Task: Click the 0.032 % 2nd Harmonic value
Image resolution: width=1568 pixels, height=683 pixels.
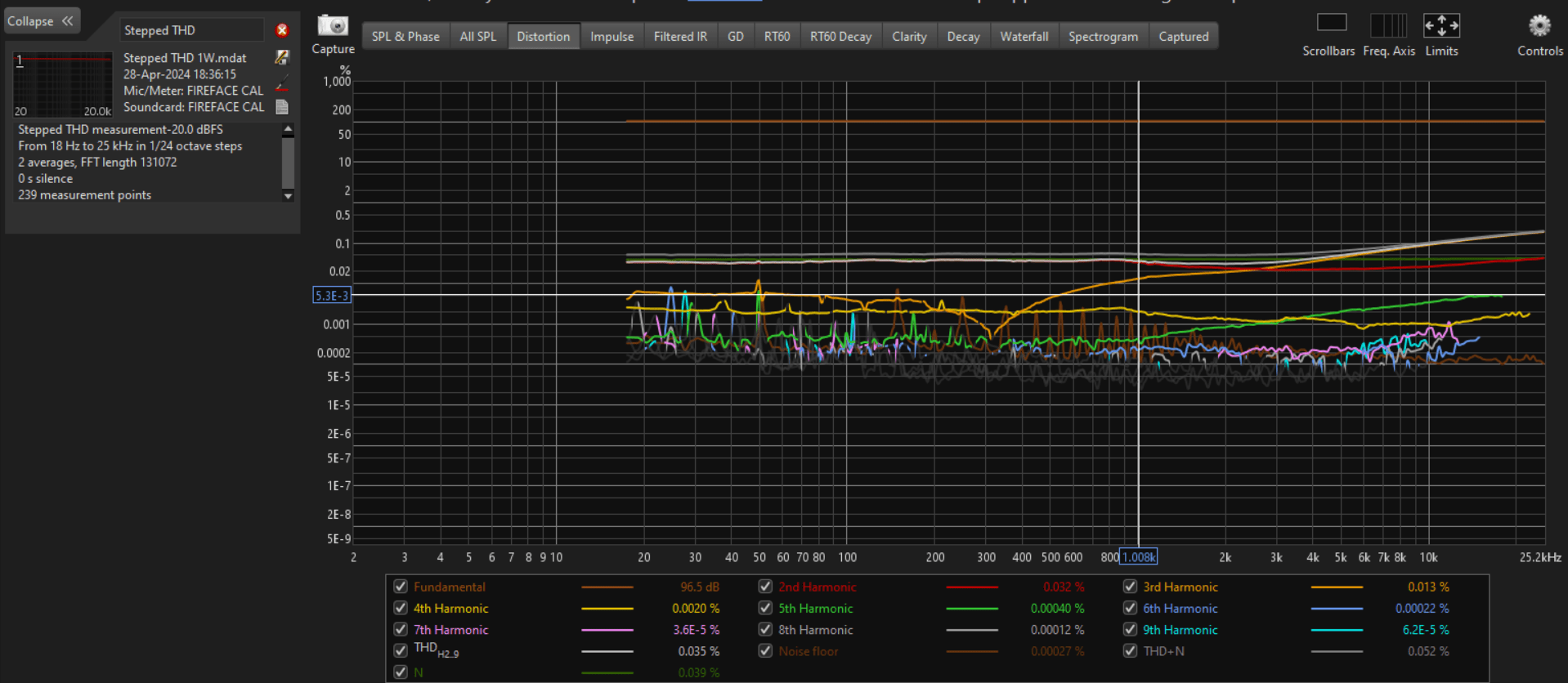Action: tap(1064, 587)
